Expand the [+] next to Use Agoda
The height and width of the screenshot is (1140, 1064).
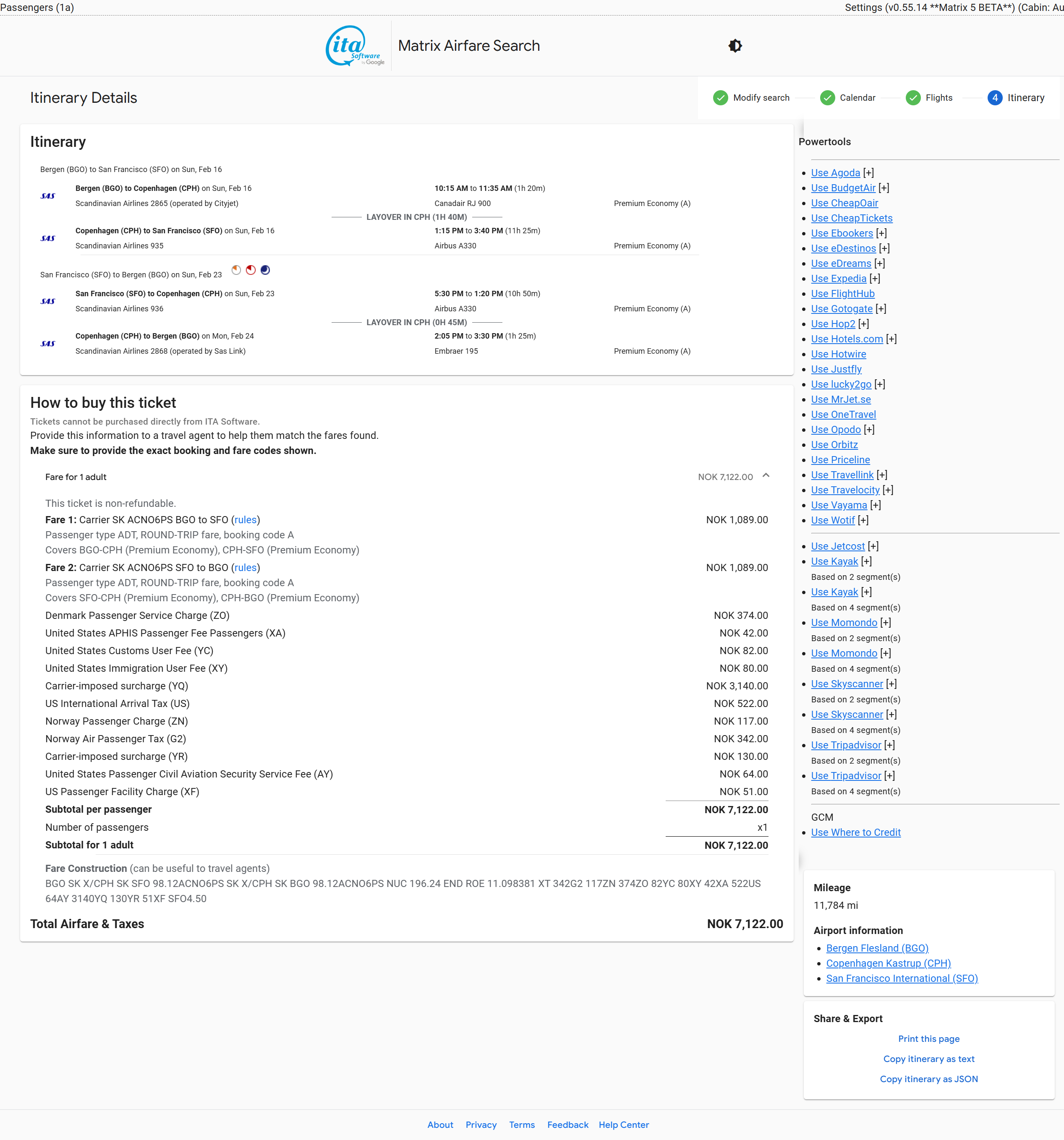868,173
